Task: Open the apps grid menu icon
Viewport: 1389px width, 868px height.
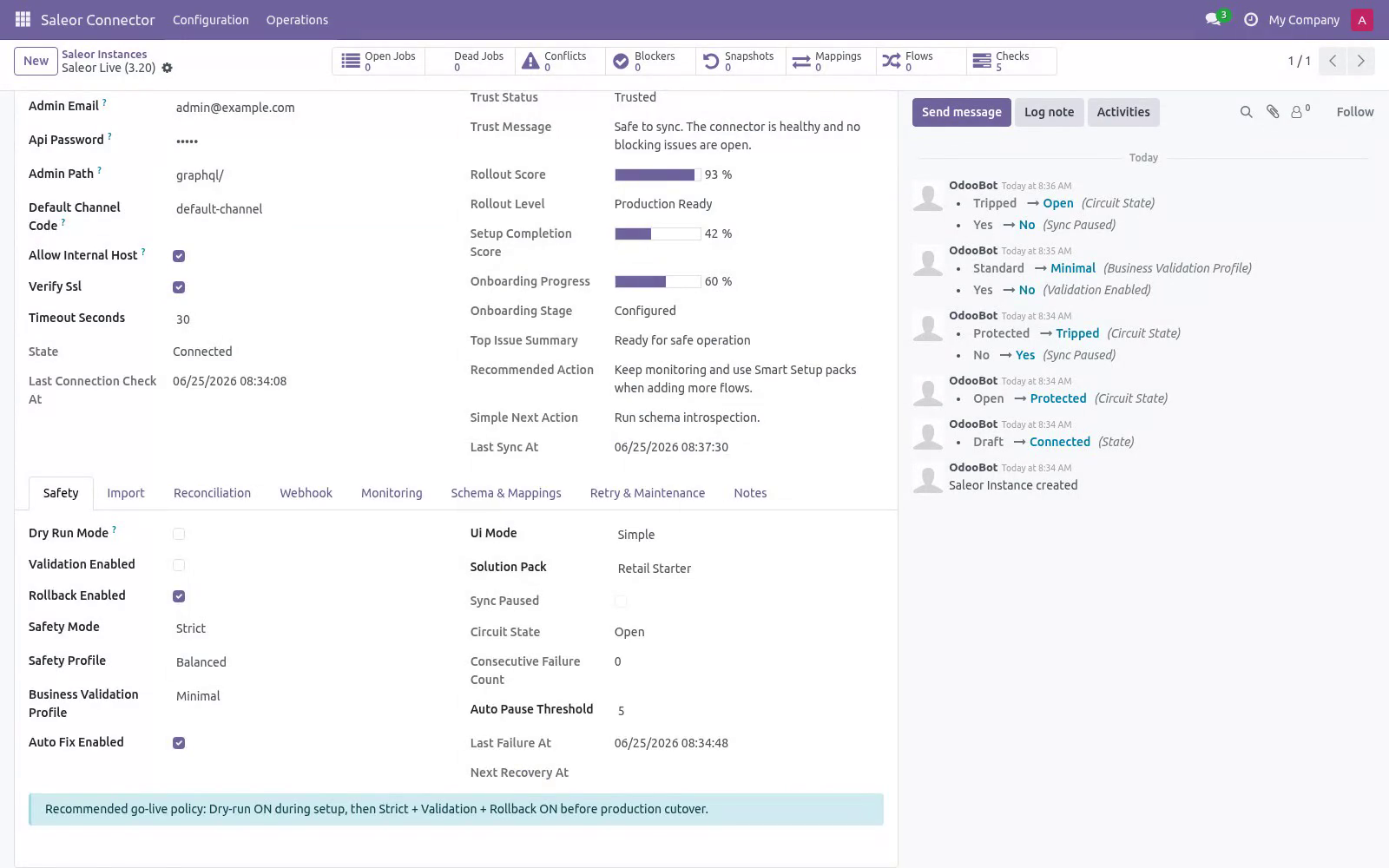Action: [x=23, y=19]
